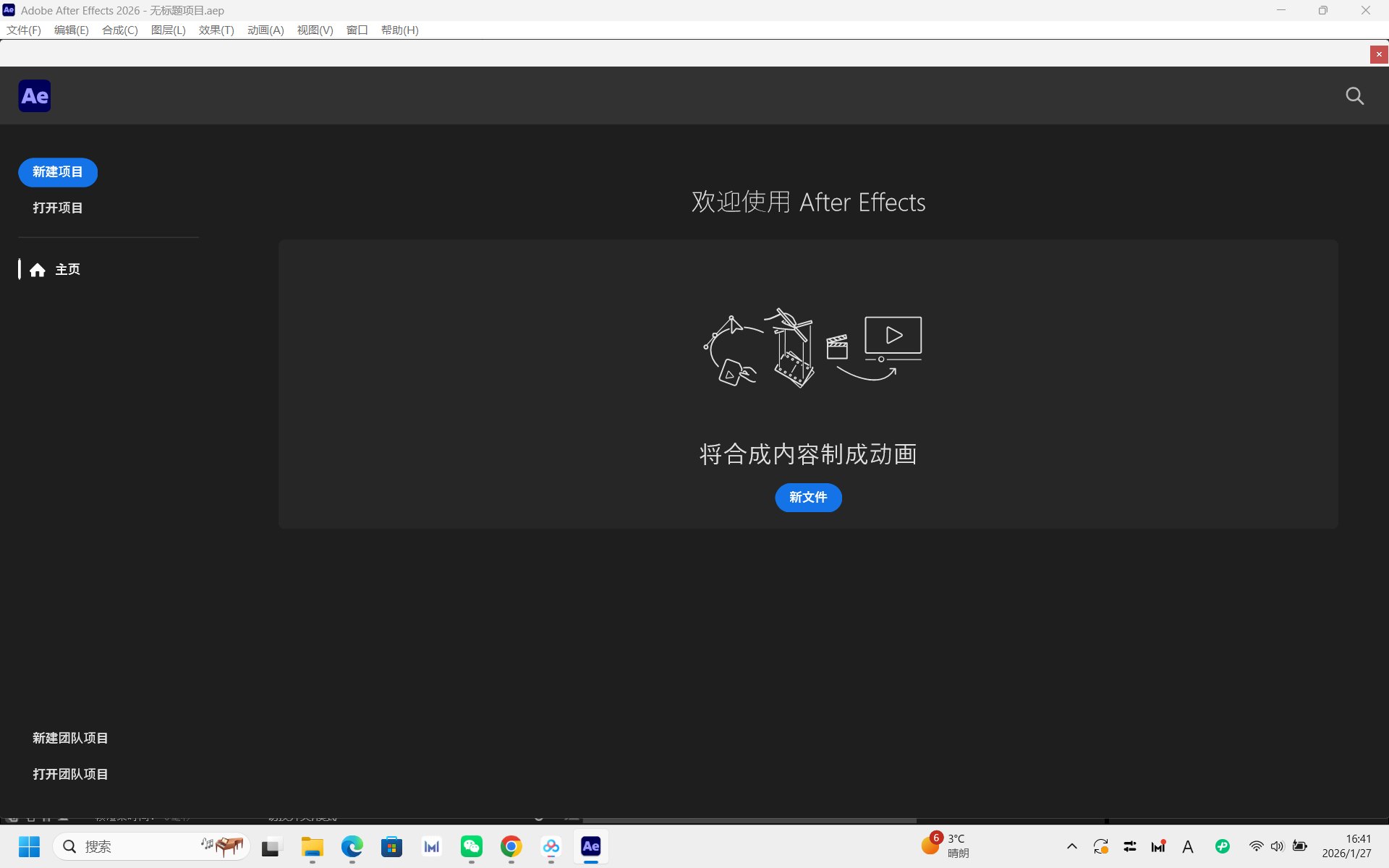Open File Explorer from the taskbar

(x=313, y=846)
